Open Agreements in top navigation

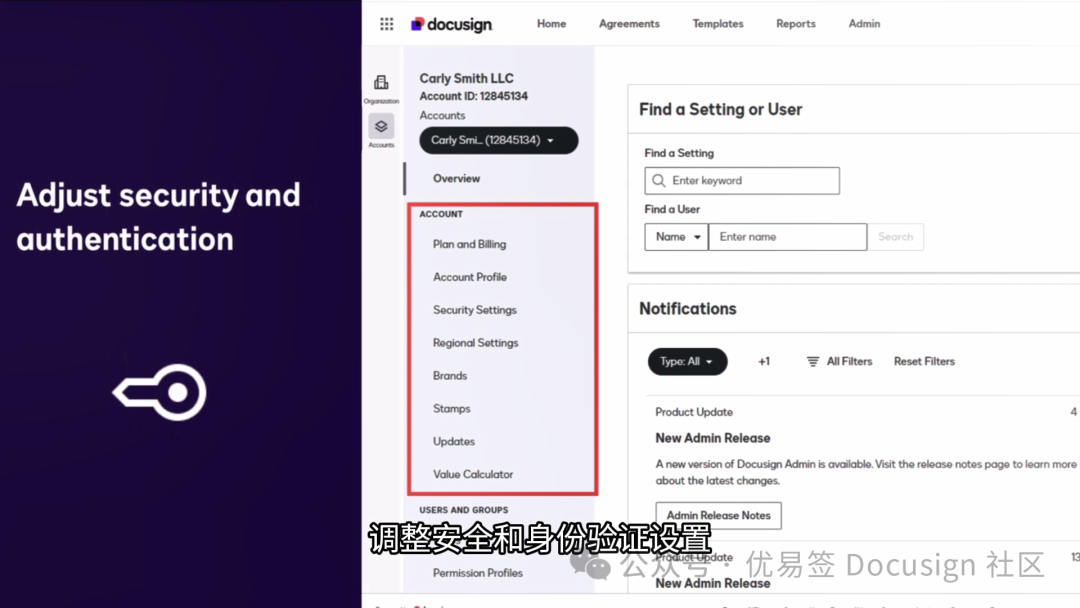click(629, 23)
